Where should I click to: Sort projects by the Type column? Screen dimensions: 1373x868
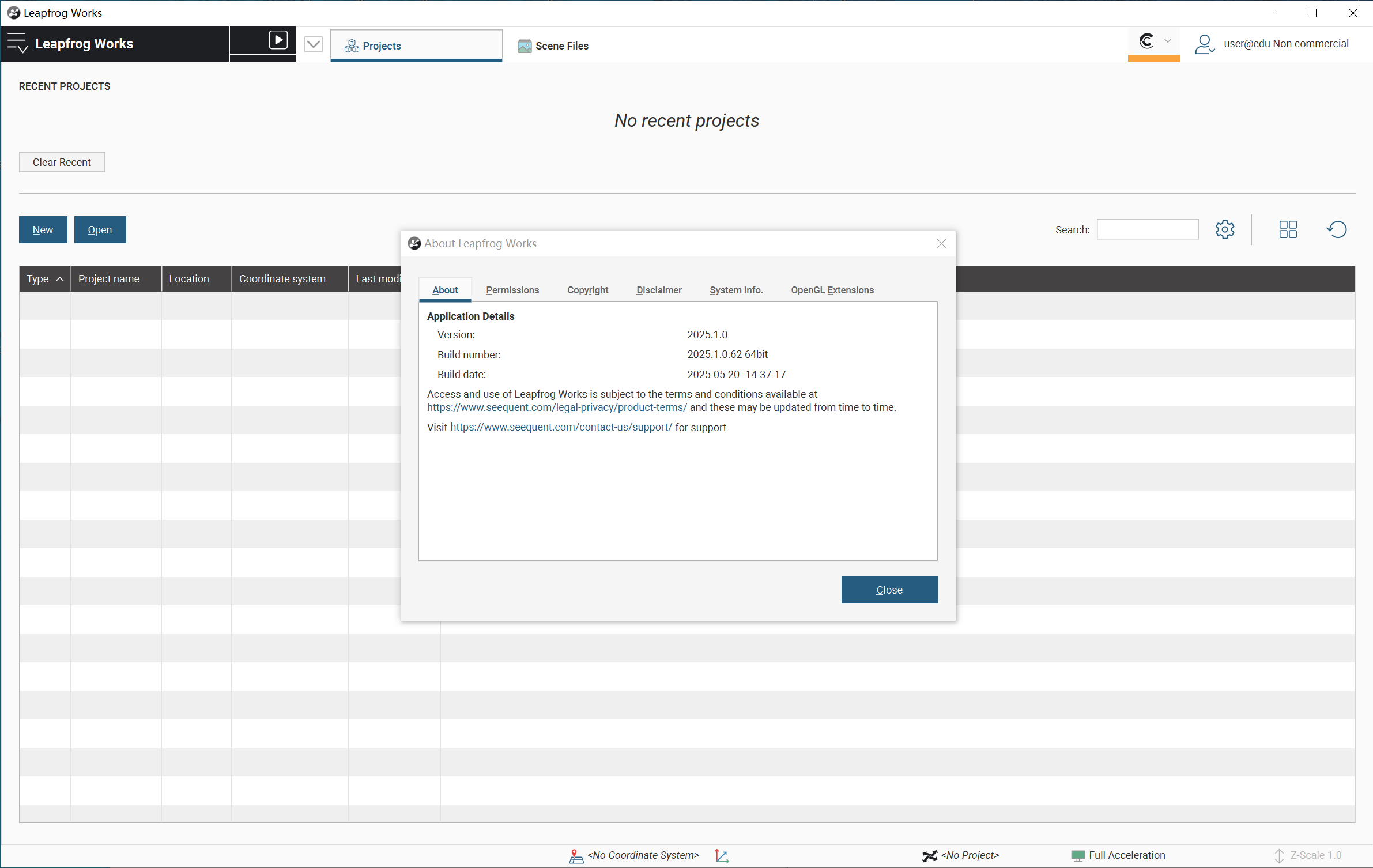[x=45, y=279]
